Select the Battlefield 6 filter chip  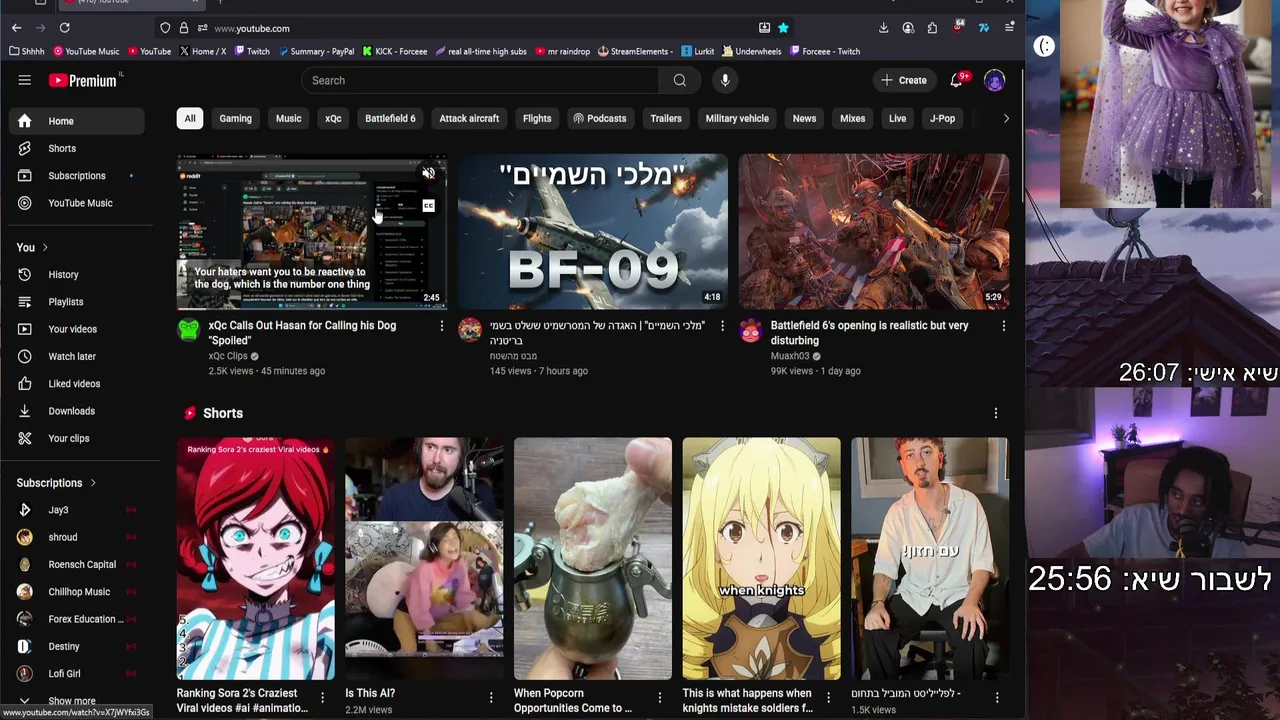pyautogui.click(x=390, y=118)
